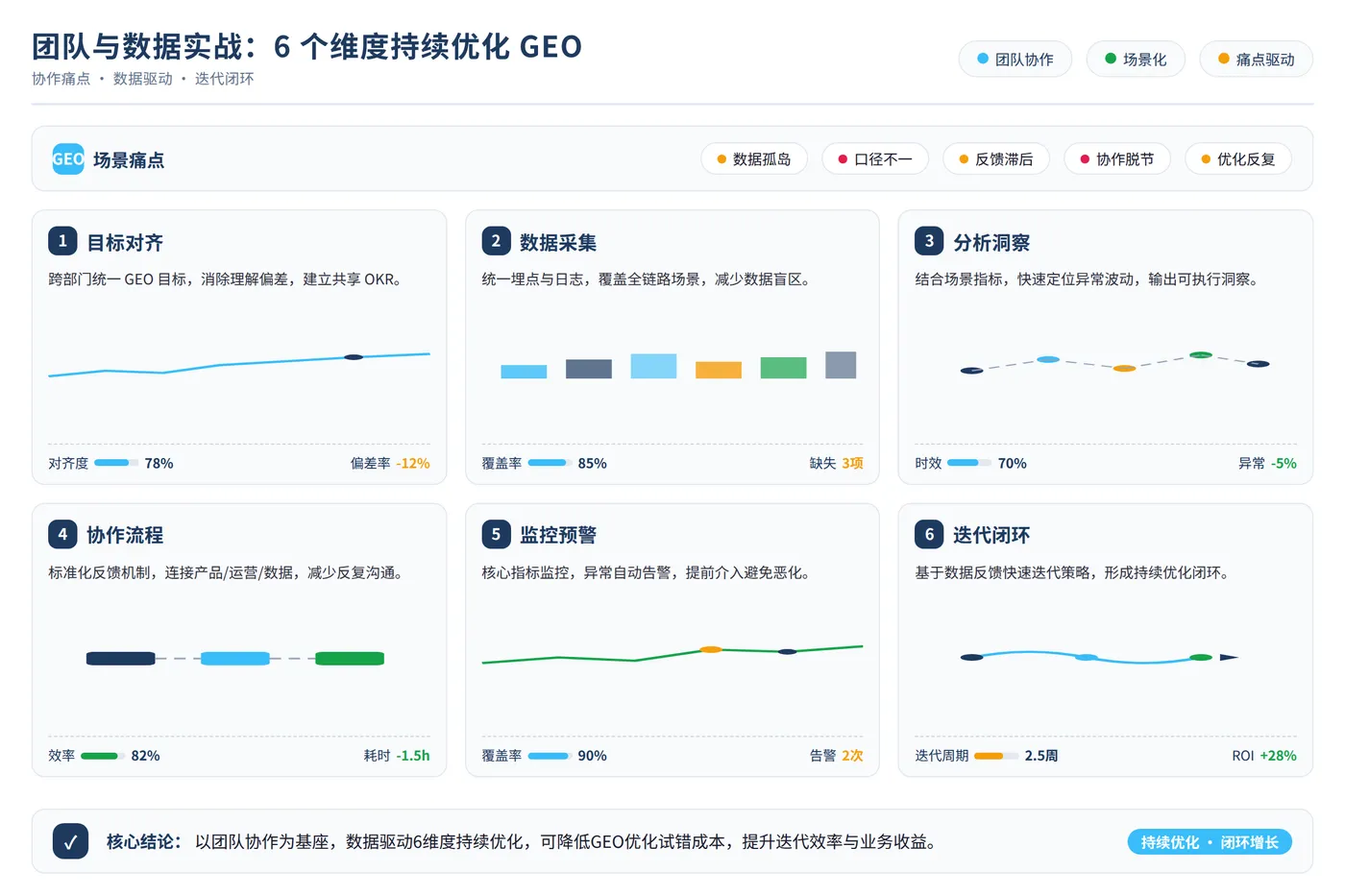Image resolution: width=1345 pixels, height=896 pixels.
Task: Click the 场景化 legend pill
Action: pyautogui.click(x=1136, y=60)
